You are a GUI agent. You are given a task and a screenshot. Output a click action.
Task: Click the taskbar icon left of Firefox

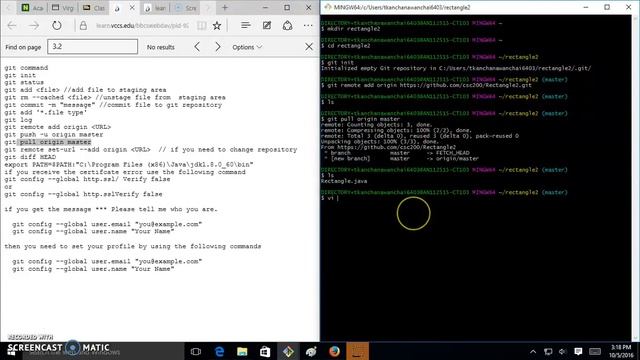click(x=311, y=351)
